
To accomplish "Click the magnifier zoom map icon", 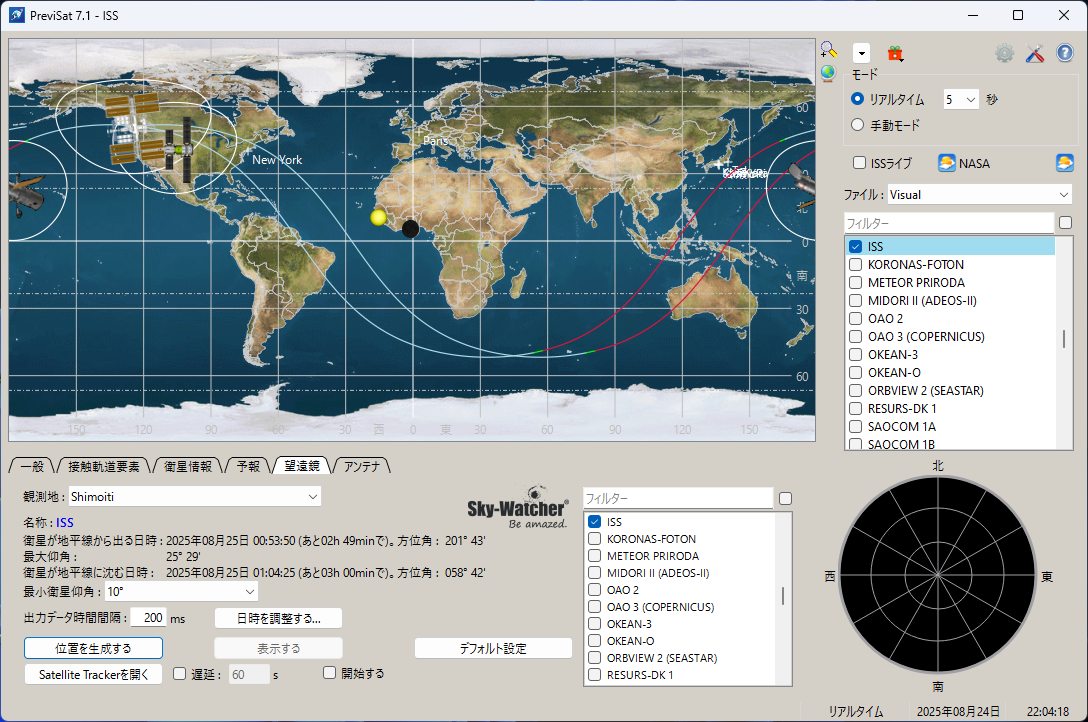I will tap(828, 49).
